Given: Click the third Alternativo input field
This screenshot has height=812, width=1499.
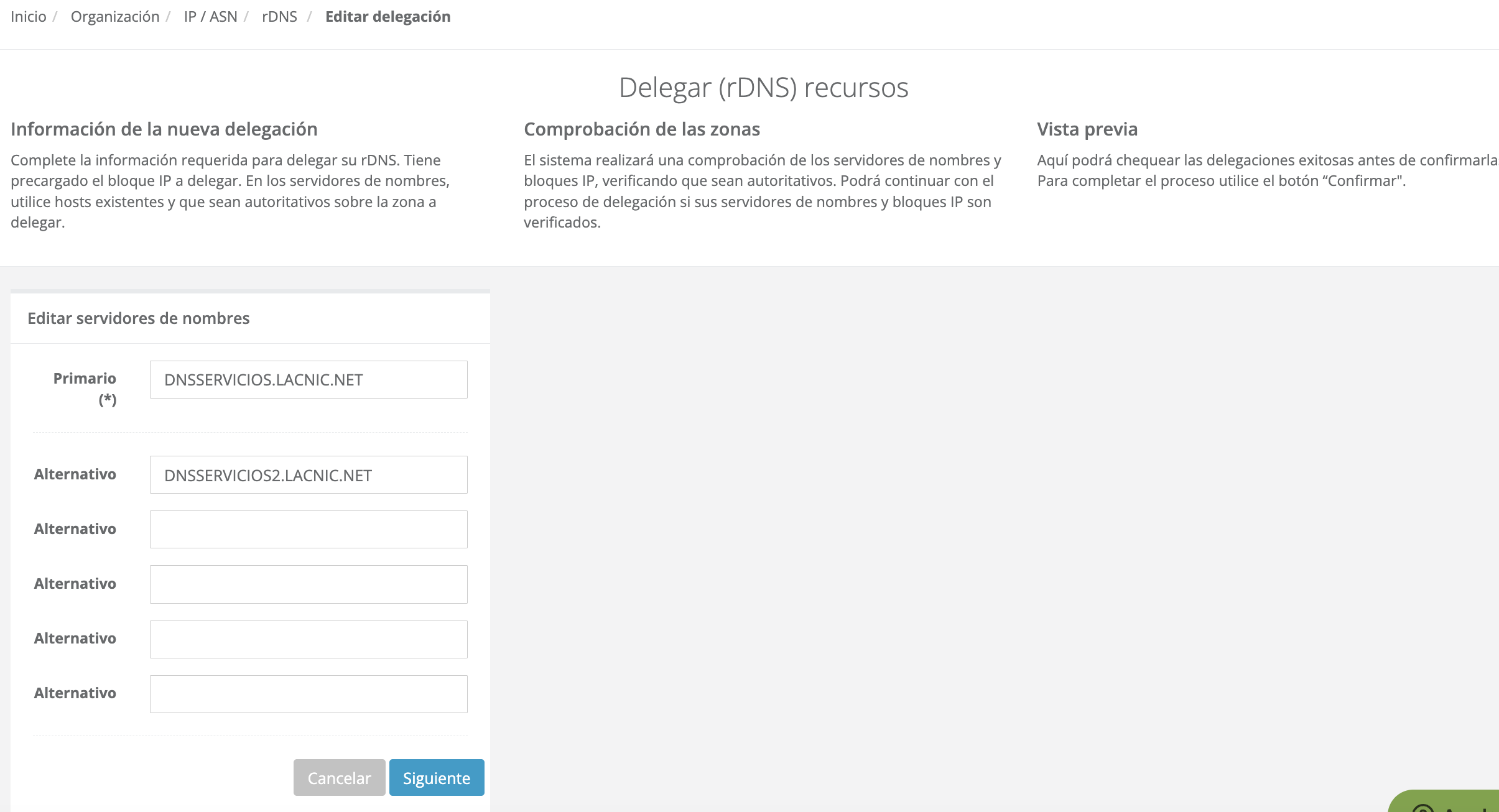Looking at the screenshot, I should click(x=309, y=584).
